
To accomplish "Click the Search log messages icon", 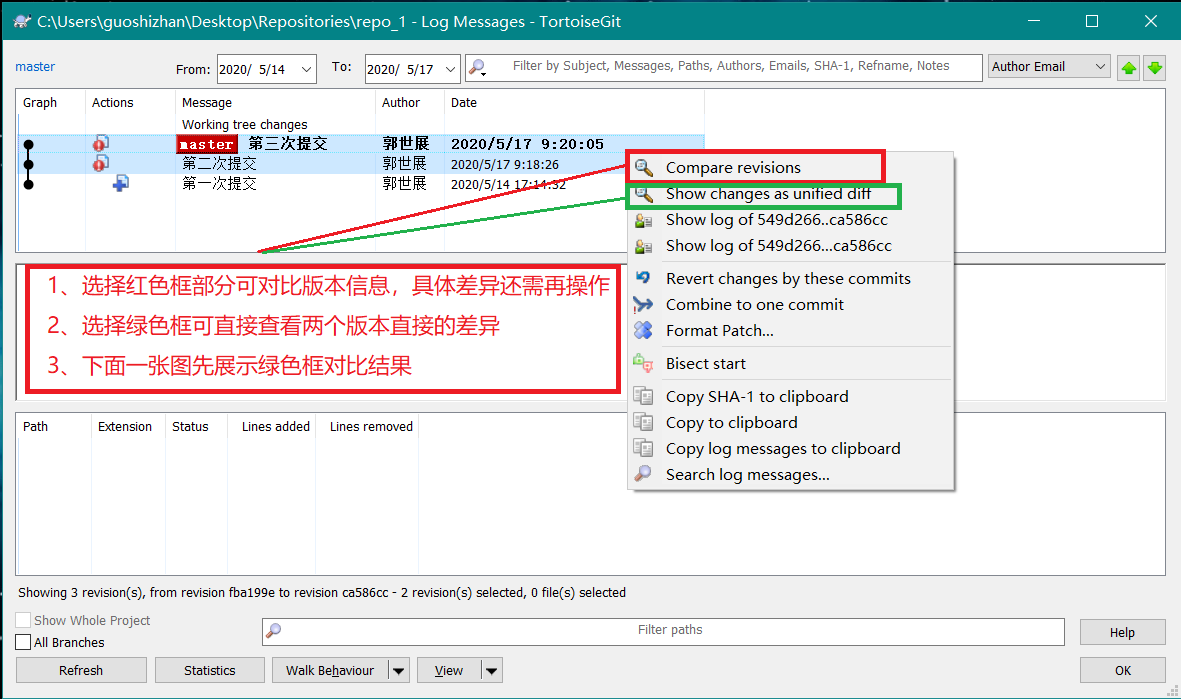I will tap(644, 474).
